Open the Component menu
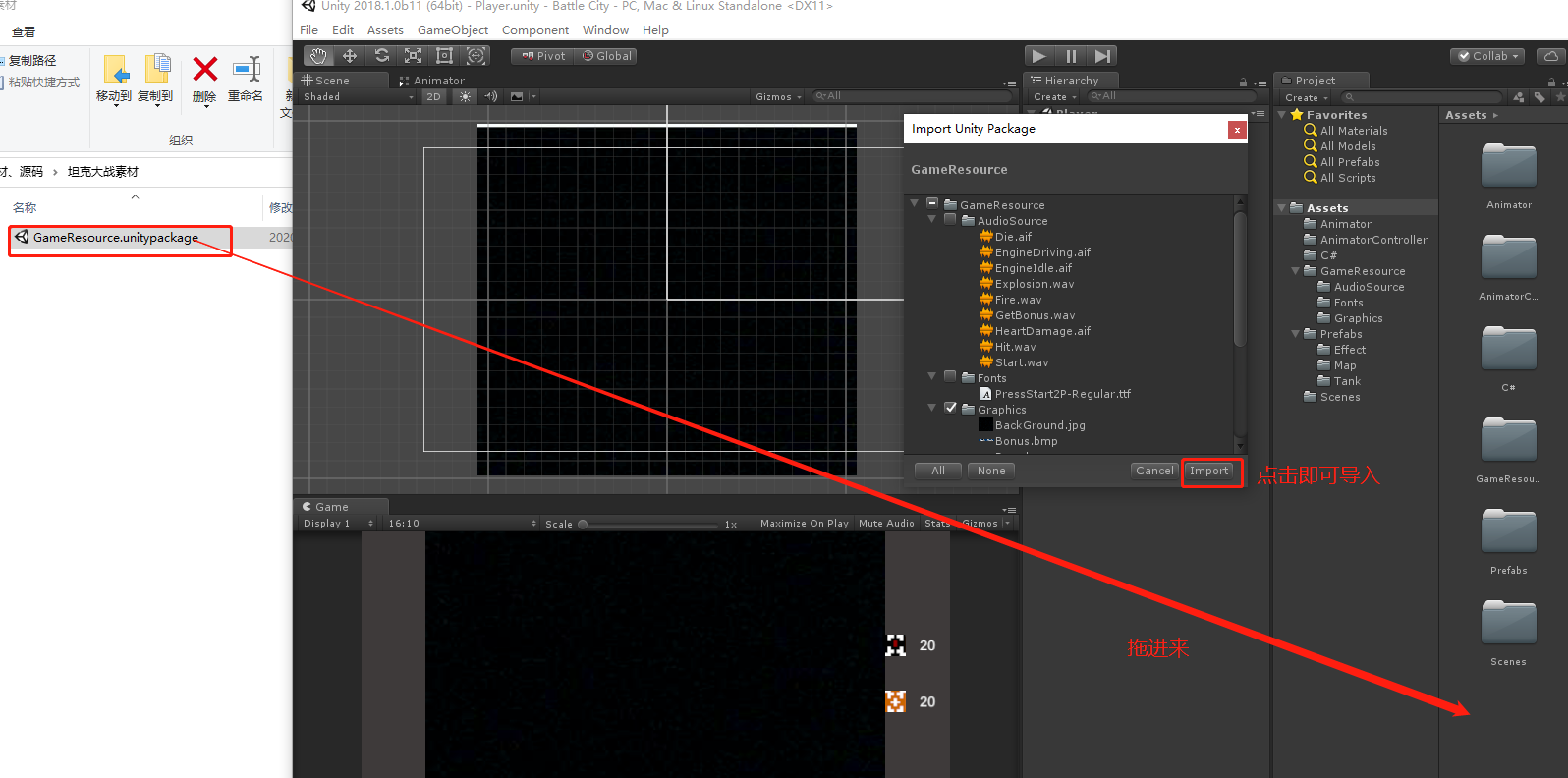 pos(535,30)
